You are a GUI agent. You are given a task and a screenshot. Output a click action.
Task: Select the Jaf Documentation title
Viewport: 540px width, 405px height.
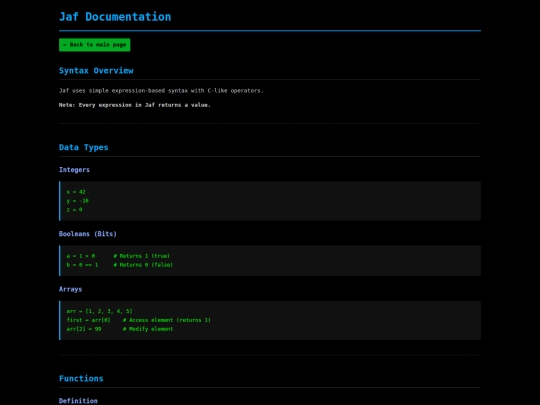point(115,17)
